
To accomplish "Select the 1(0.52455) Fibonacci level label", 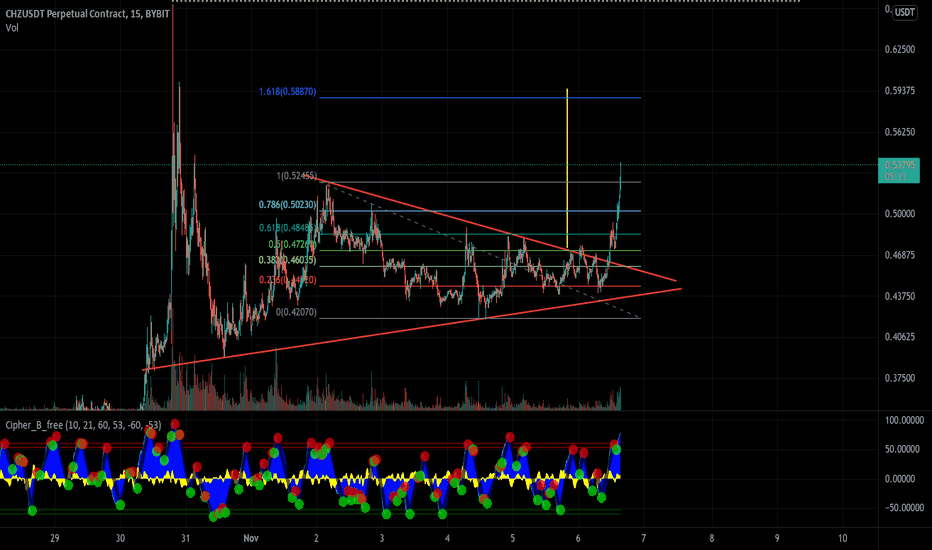I will [x=297, y=176].
